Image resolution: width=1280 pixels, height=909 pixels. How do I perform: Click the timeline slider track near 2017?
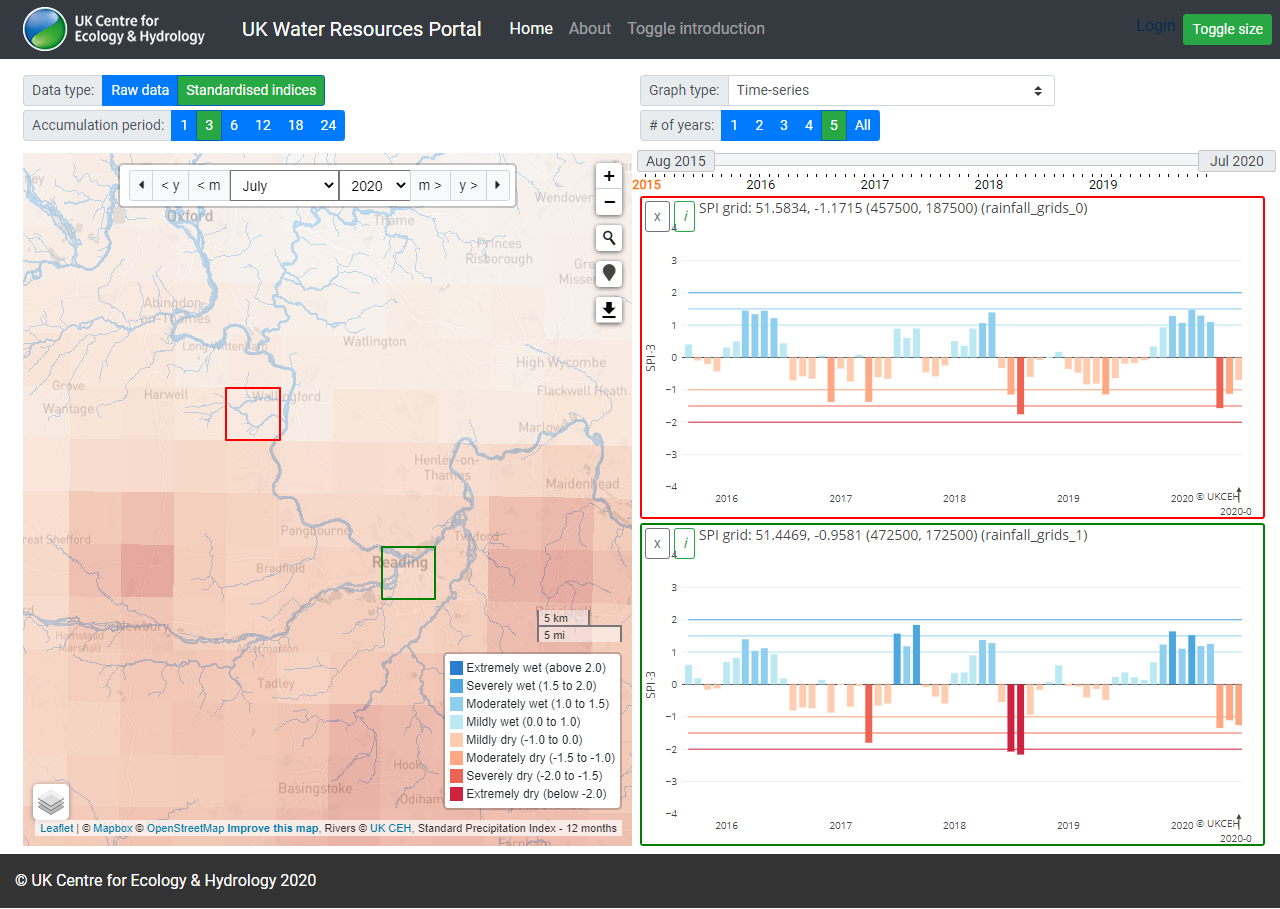click(875, 161)
